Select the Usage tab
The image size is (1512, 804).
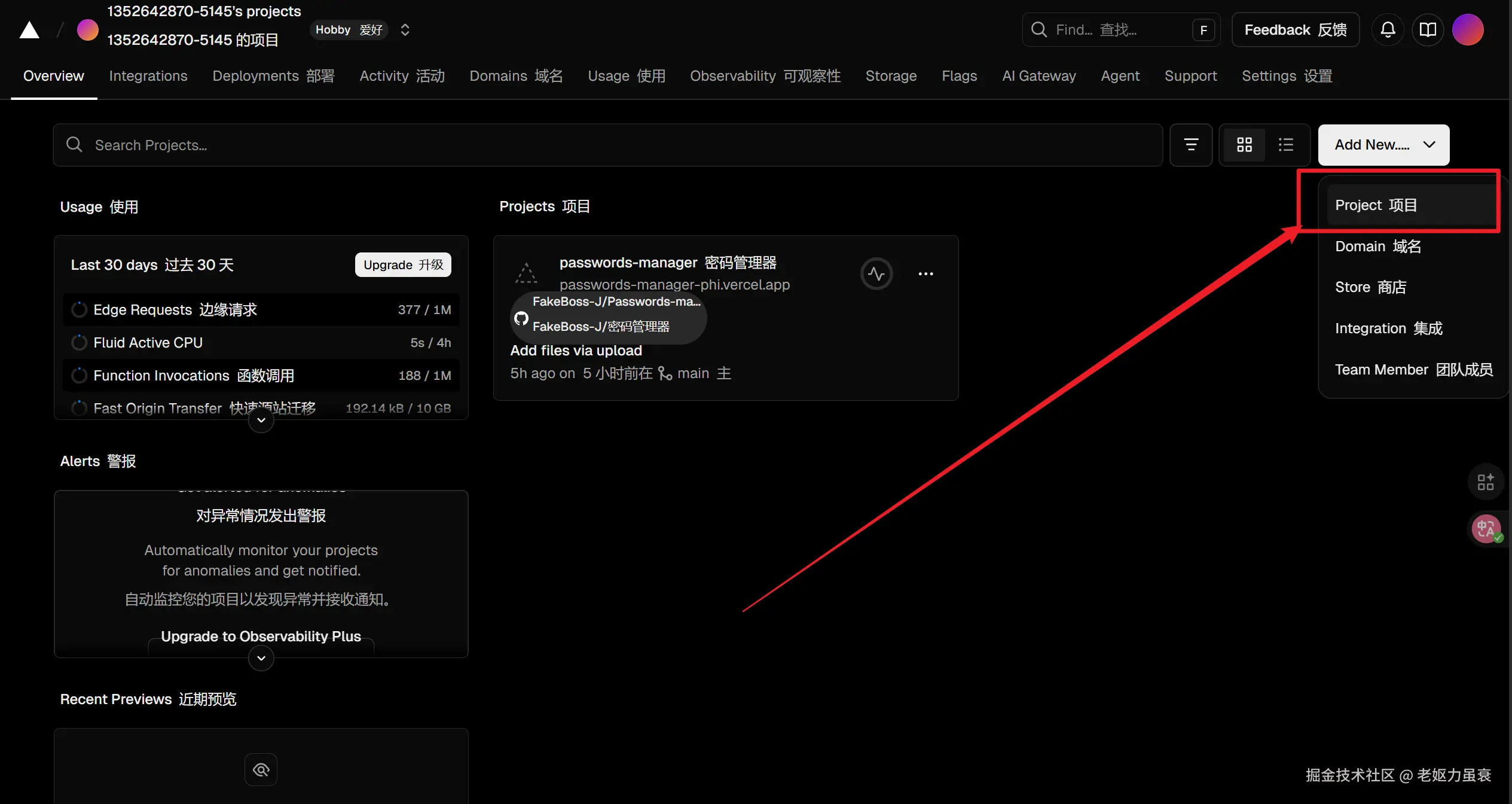[x=627, y=76]
